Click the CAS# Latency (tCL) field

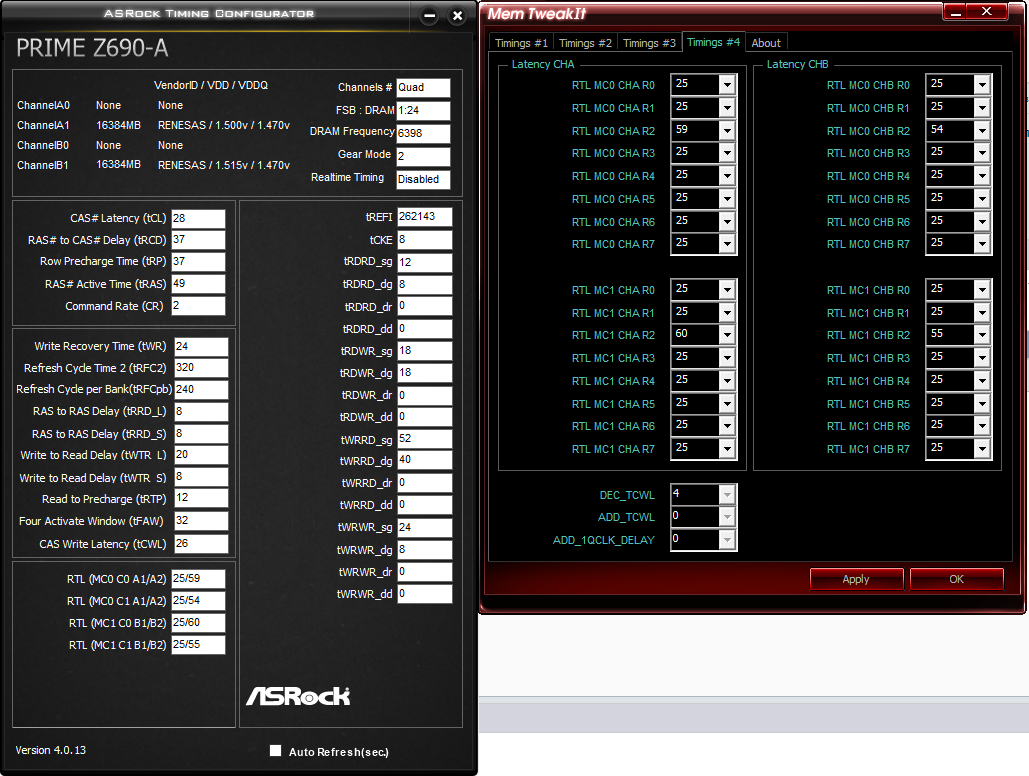[x=198, y=219]
